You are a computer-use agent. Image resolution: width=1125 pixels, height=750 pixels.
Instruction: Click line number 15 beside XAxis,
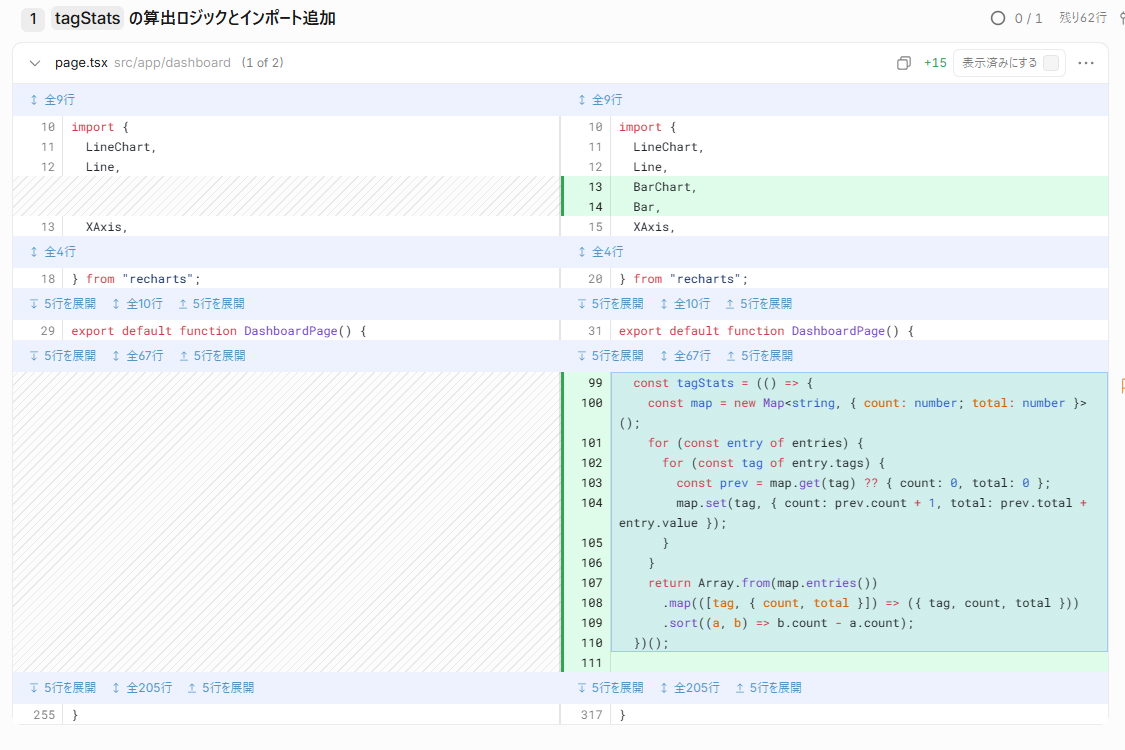click(x=595, y=227)
